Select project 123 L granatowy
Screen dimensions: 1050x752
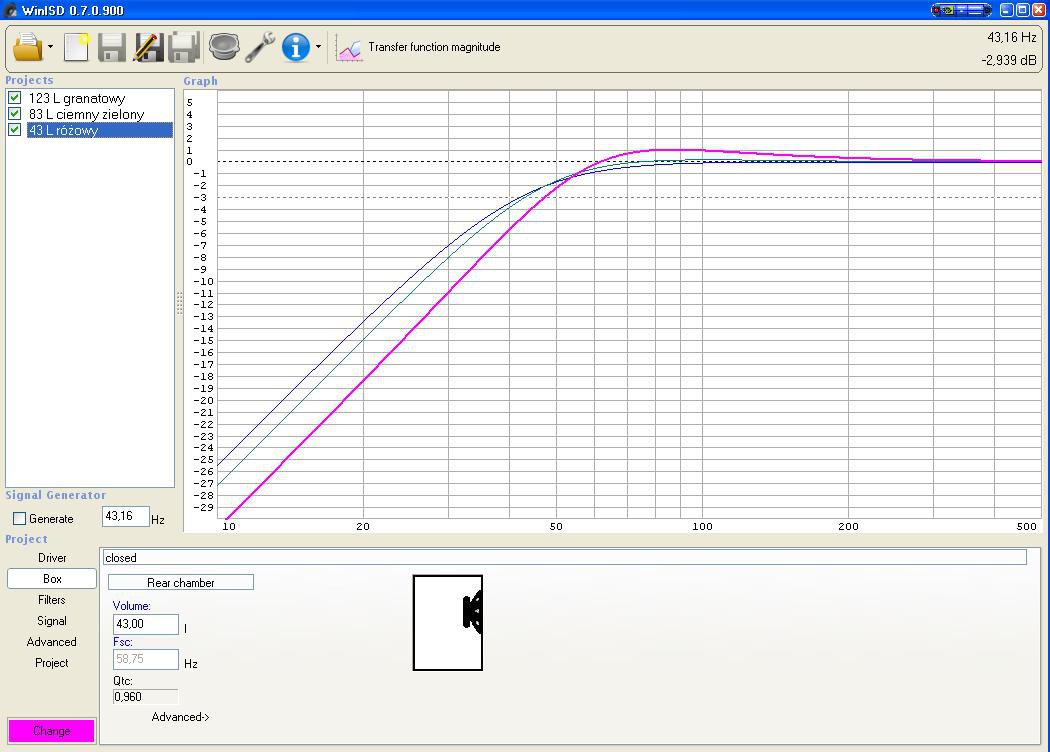[x=77, y=98]
